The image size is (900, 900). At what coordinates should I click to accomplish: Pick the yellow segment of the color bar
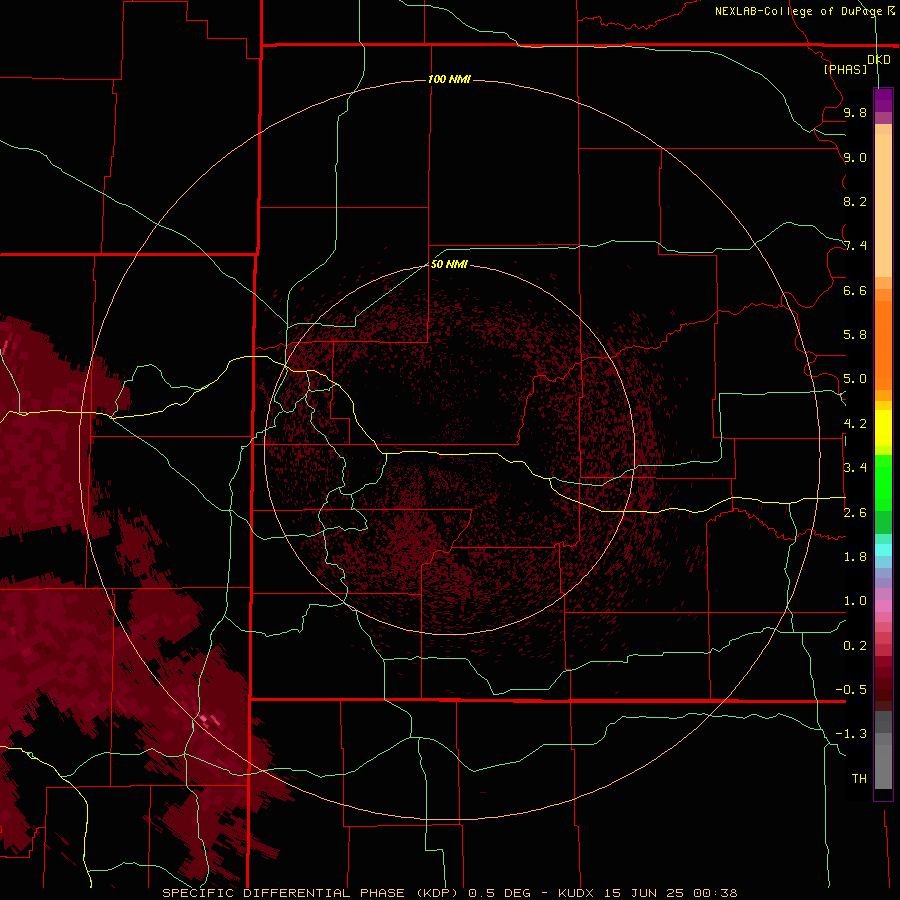[883, 428]
